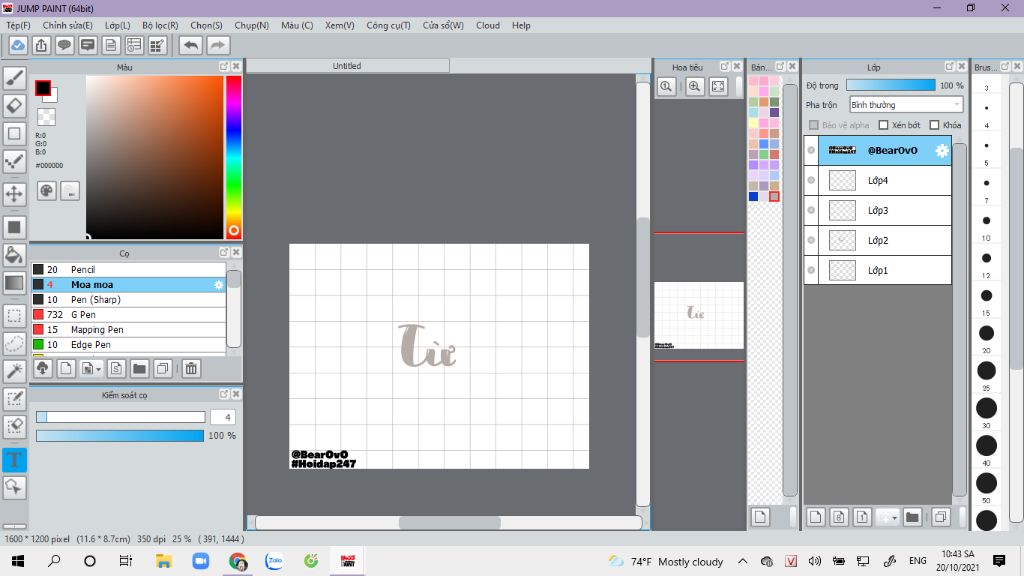Select the Magic wand tool

click(x=14, y=371)
